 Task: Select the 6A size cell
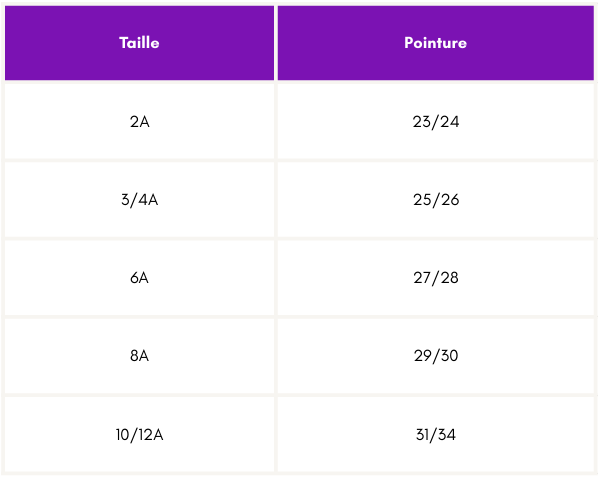[139, 278]
